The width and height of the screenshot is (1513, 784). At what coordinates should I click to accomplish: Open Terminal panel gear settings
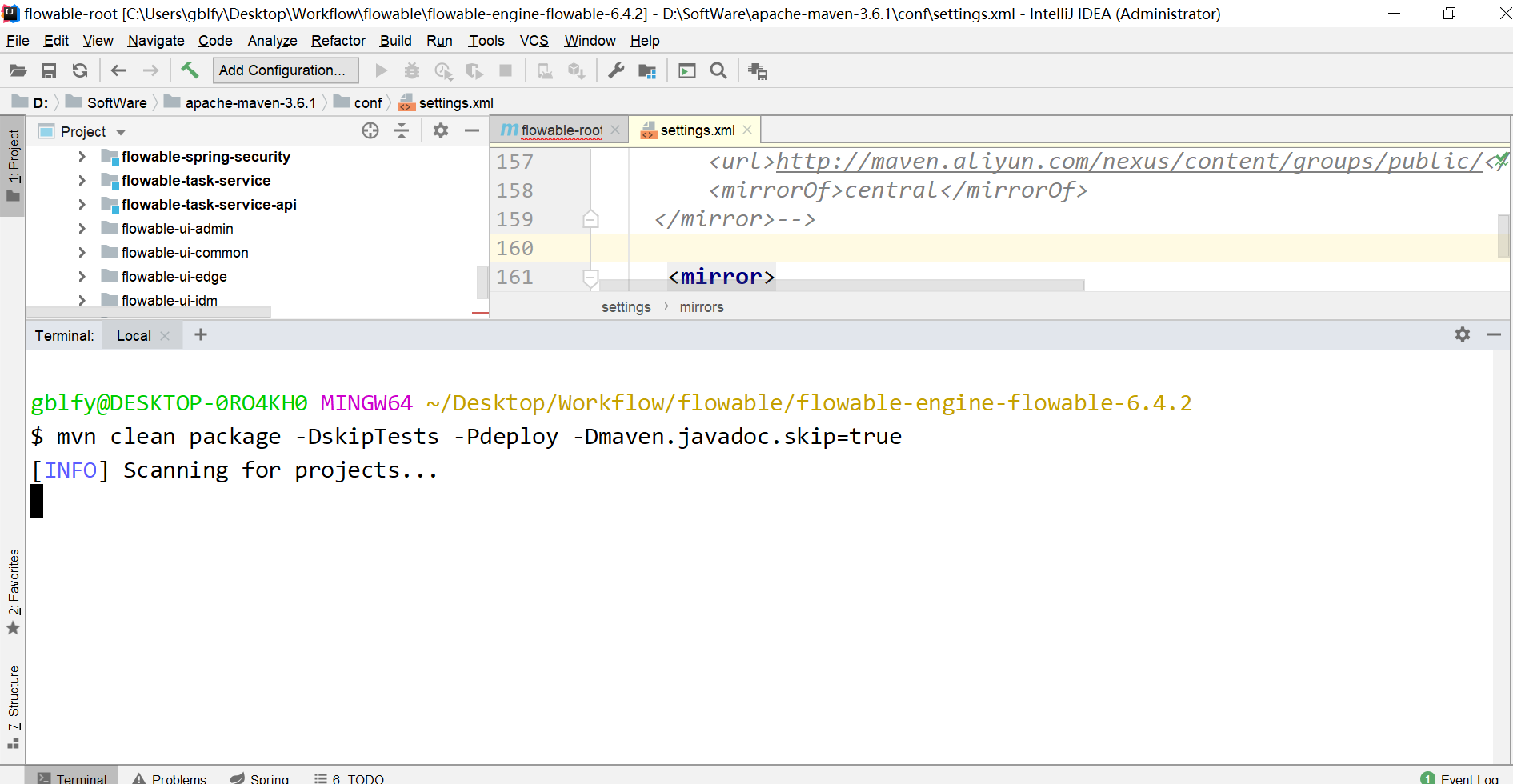click(x=1463, y=334)
